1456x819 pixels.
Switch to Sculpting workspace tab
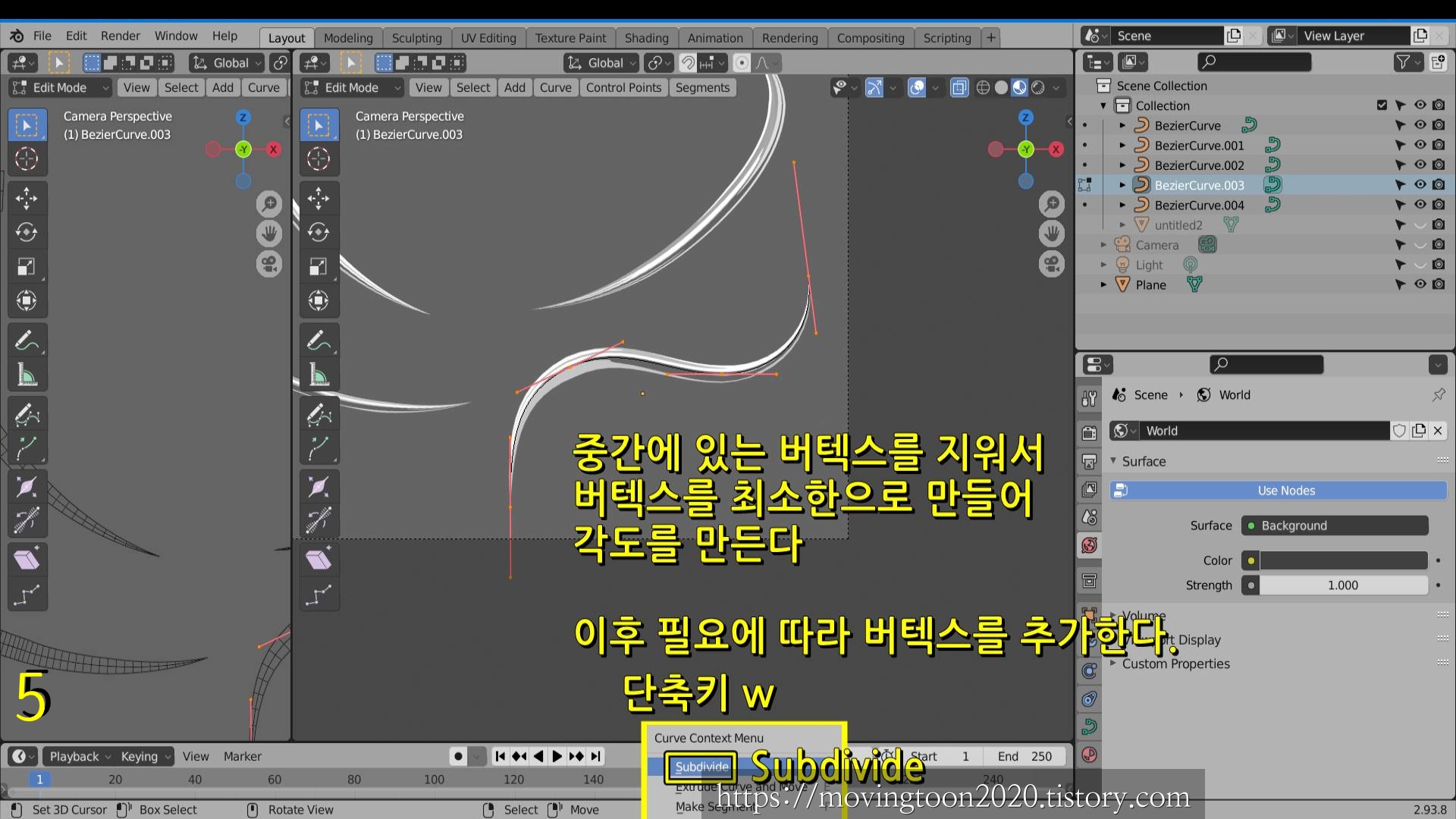tap(416, 38)
